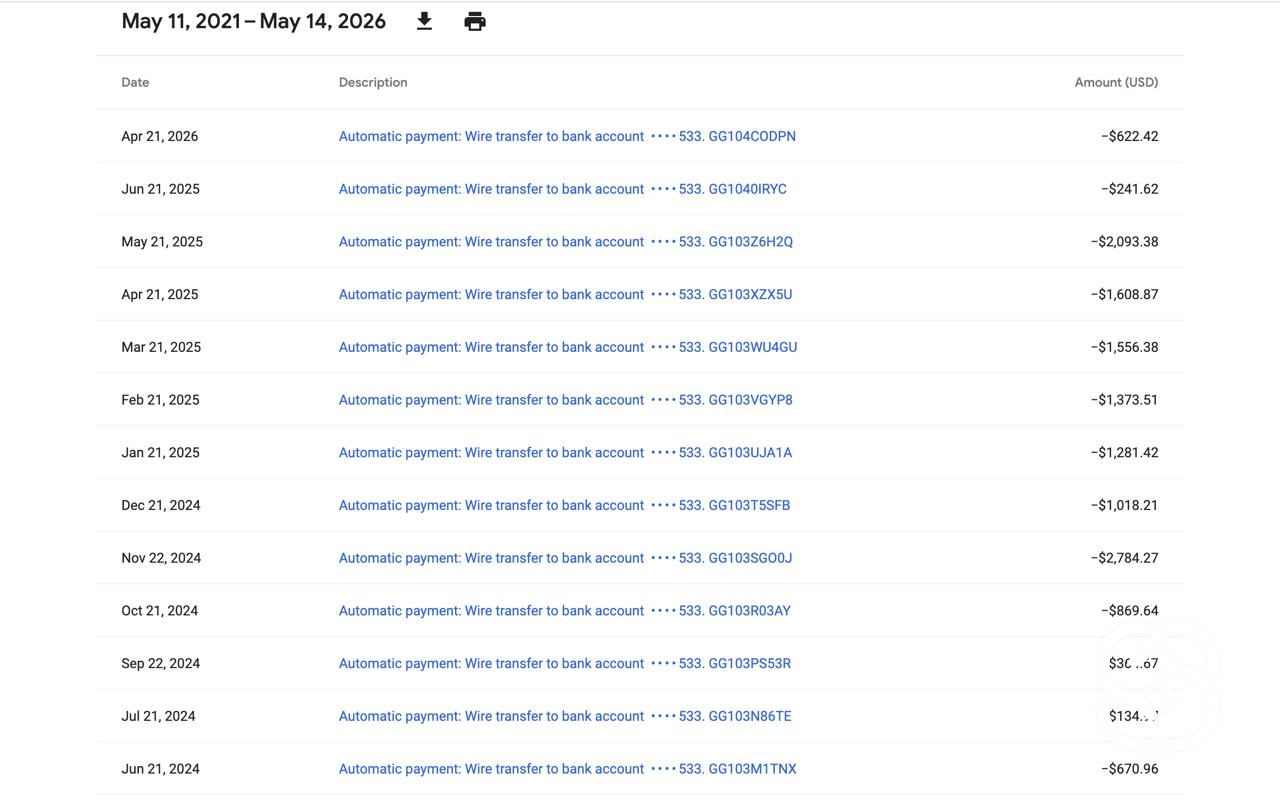Open the Jun 21, 2024 wire transfer GG103M1TNX
This screenshot has width=1280, height=807.
[568, 769]
